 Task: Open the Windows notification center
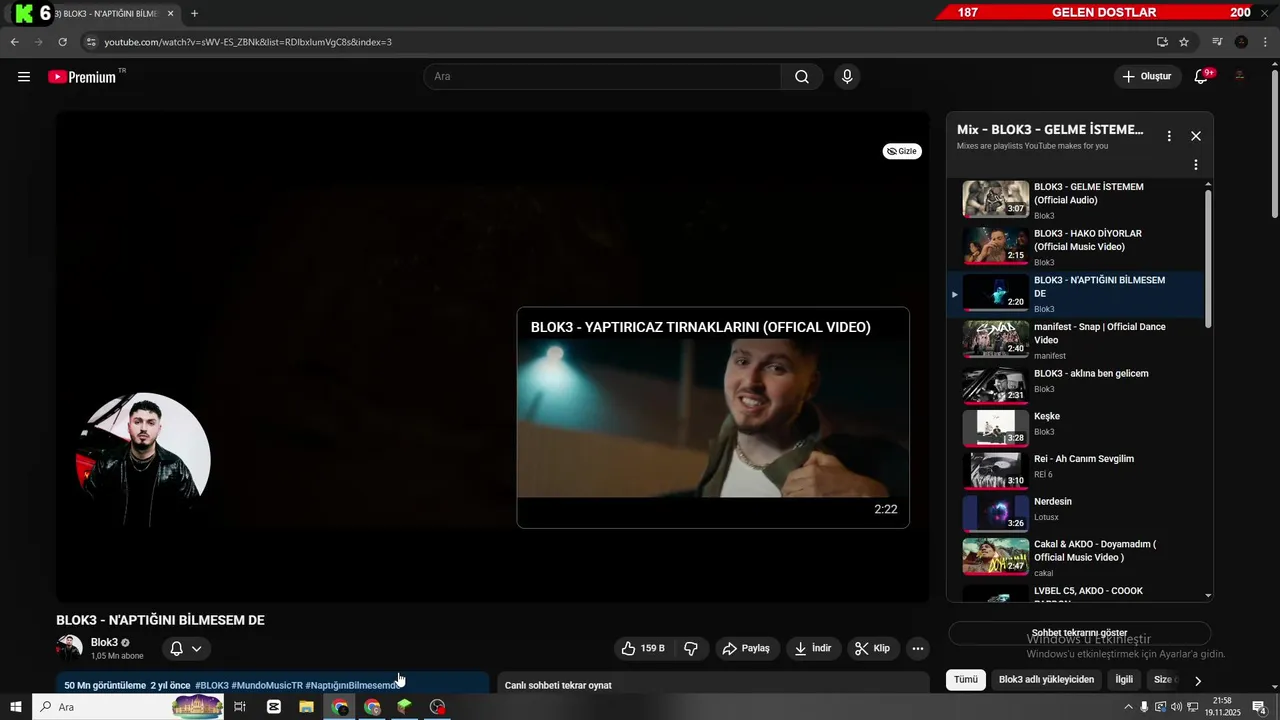click(1260, 707)
